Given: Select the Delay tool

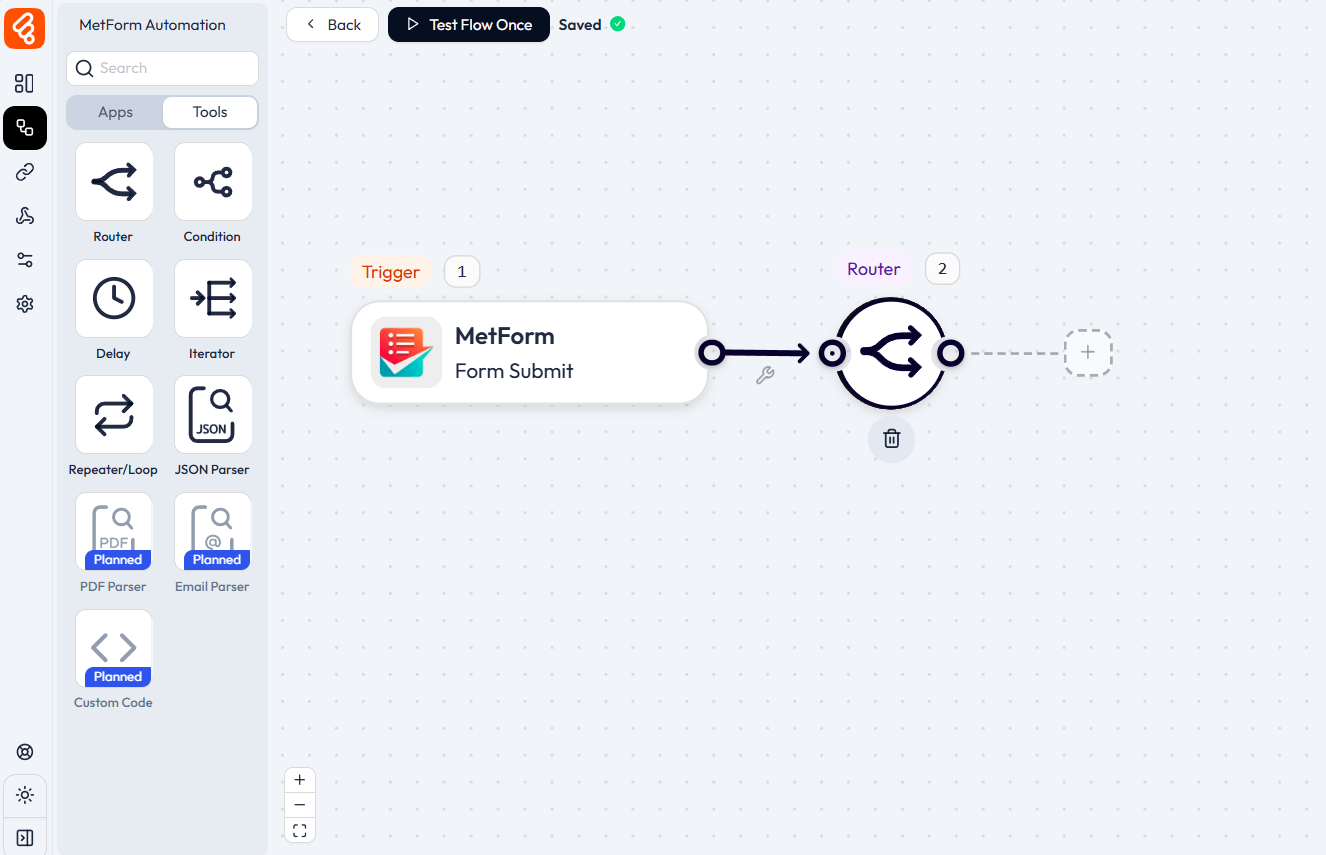Looking at the screenshot, I should pos(114,298).
